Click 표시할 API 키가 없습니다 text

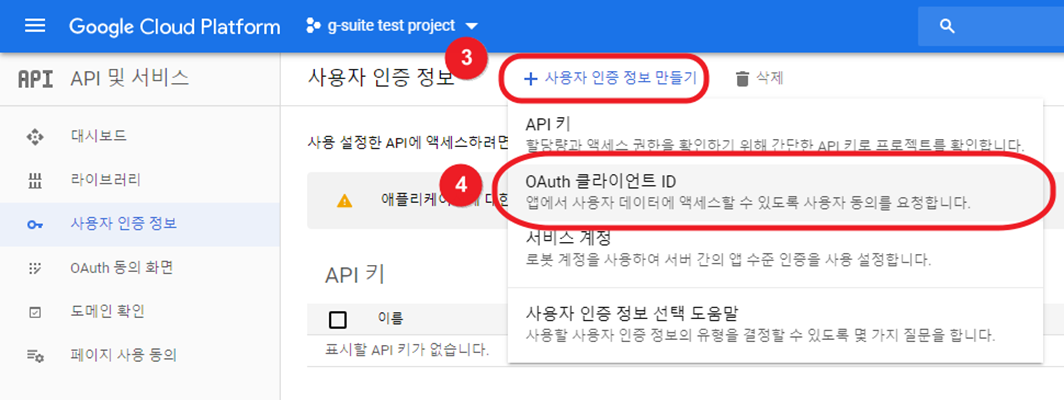tap(408, 351)
